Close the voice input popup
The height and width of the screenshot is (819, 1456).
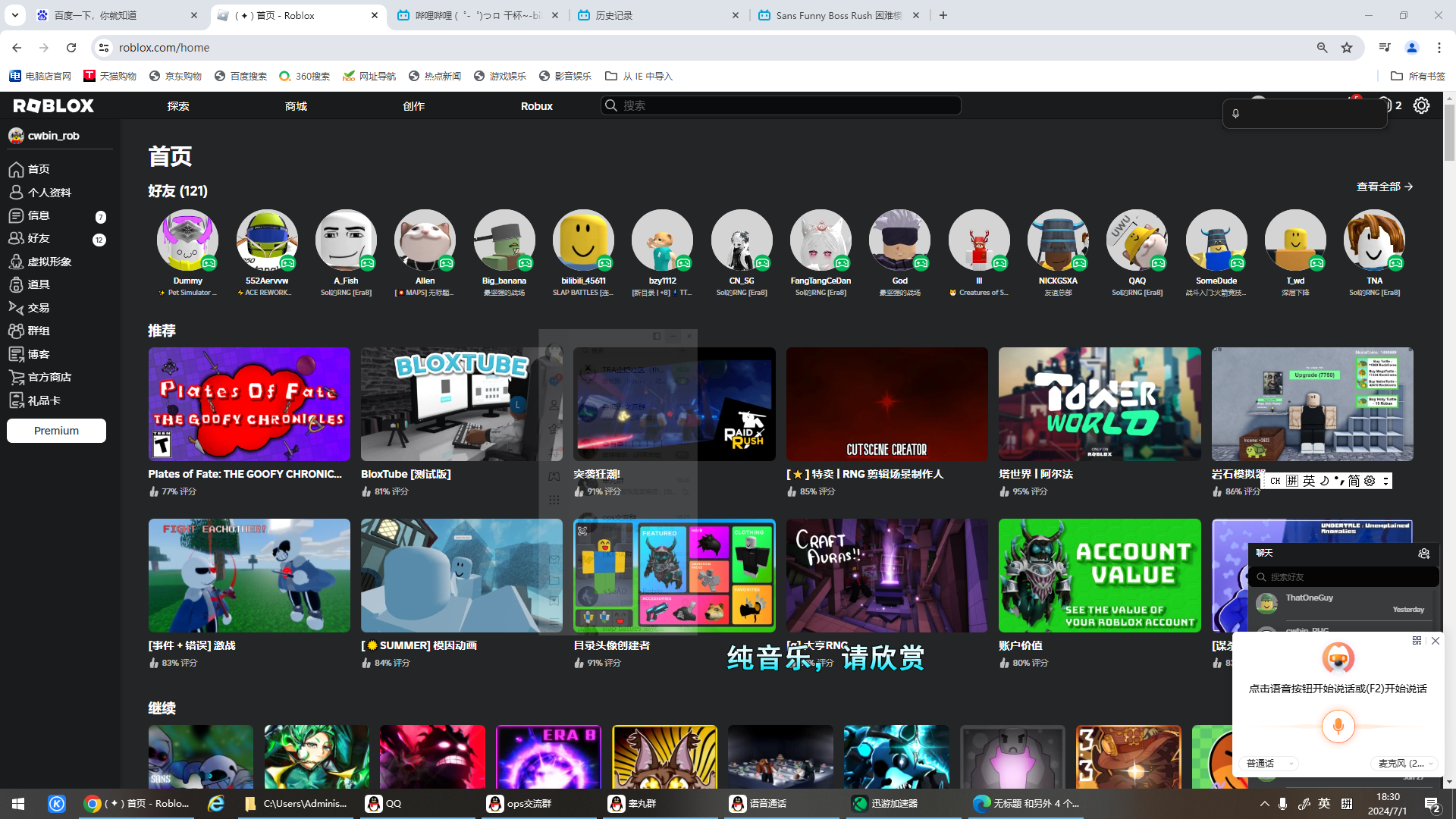[1436, 641]
